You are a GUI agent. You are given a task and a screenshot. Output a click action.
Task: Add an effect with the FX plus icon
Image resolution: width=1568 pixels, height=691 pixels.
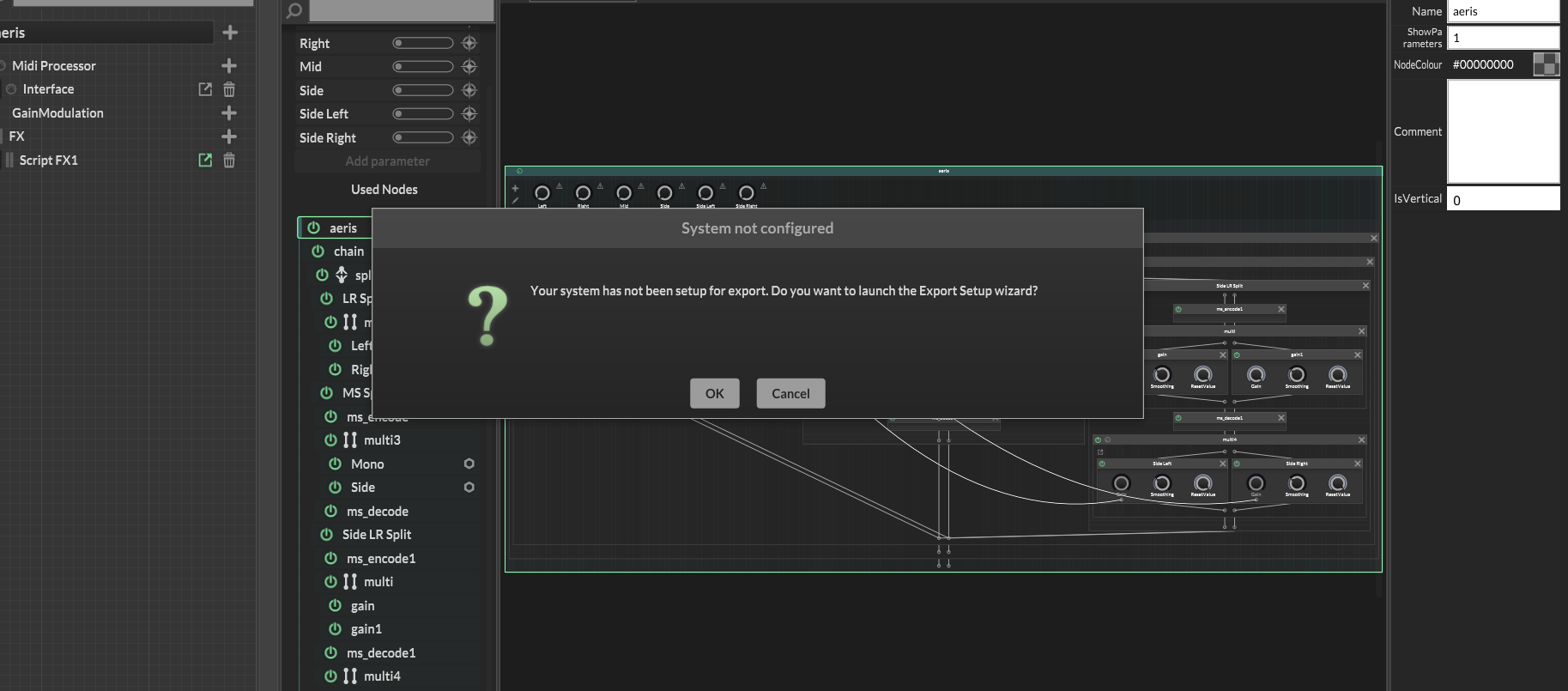(229, 136)
